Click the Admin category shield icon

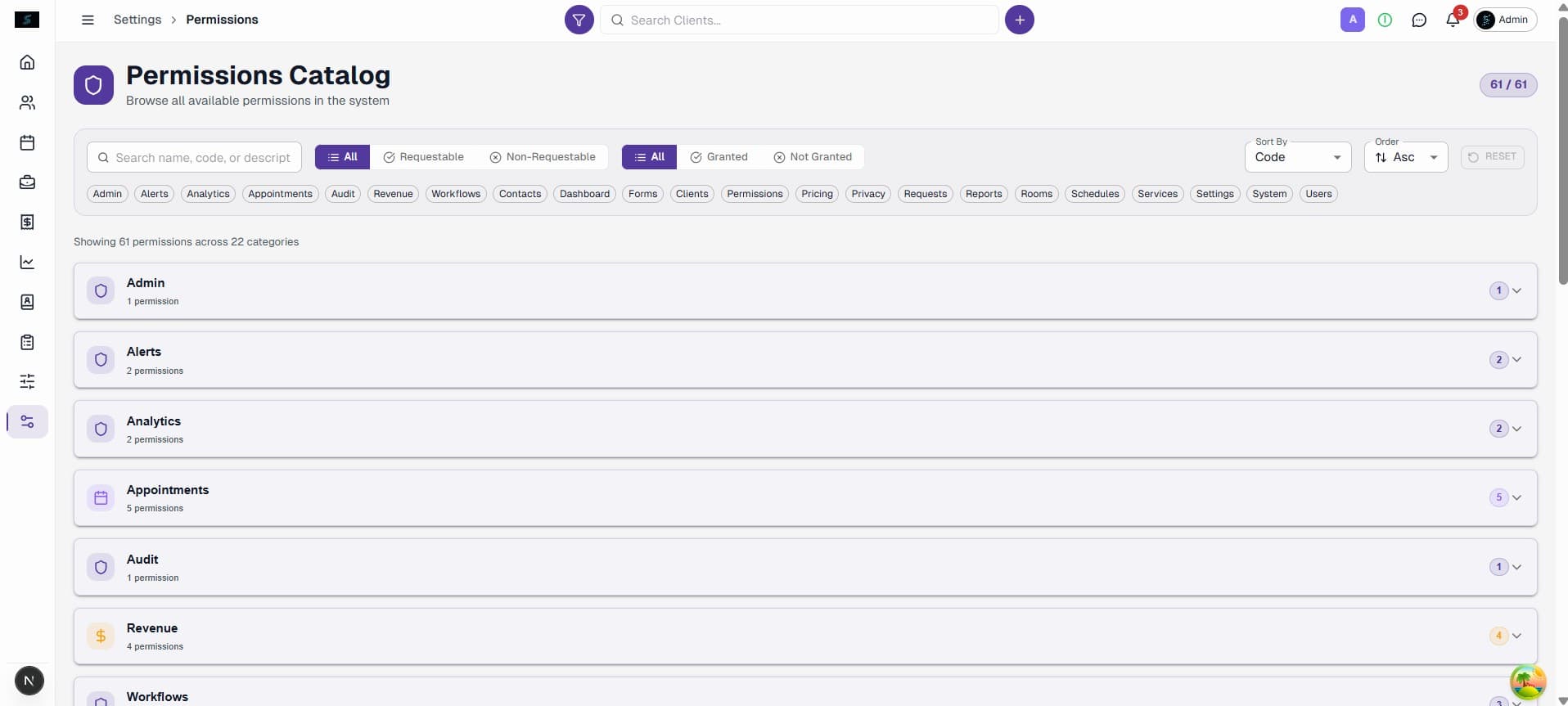click(x=101, y=290)
